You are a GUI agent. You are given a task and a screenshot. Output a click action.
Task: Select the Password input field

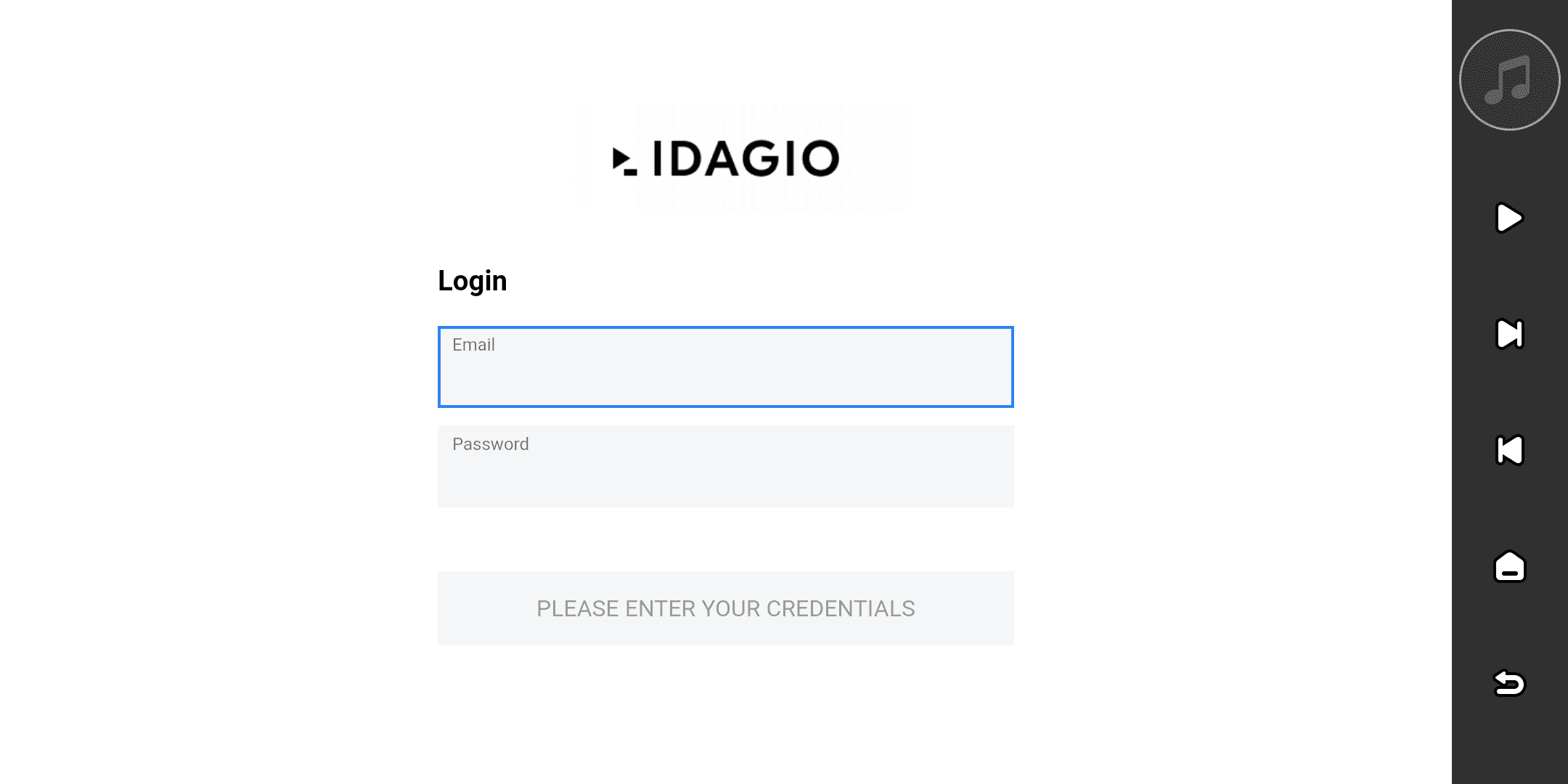(725, 473)
